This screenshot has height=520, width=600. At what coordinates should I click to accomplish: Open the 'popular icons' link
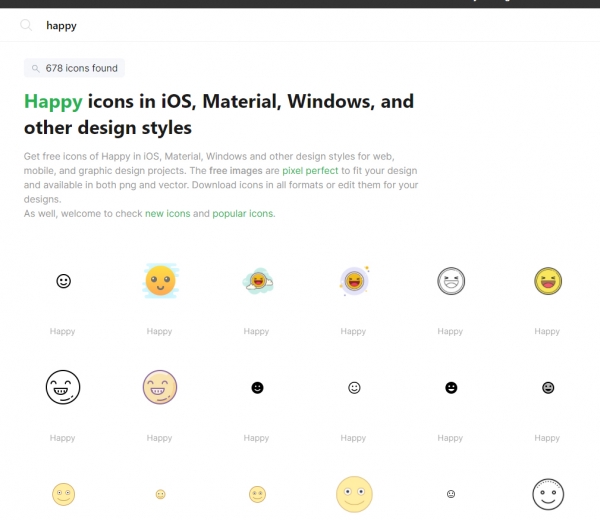click(x=243, y=214)
